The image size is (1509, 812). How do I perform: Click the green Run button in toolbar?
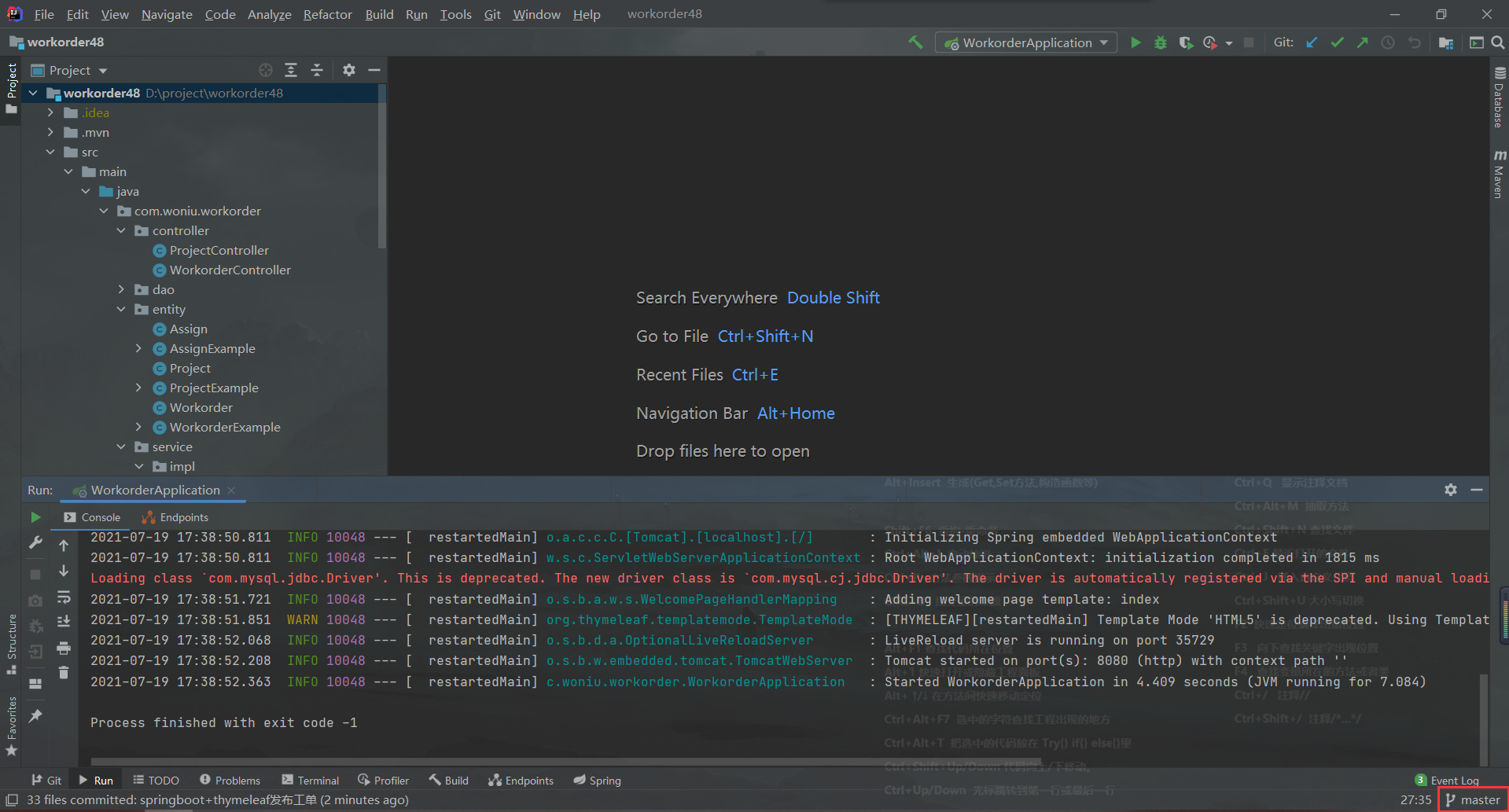coord(1135,42)
